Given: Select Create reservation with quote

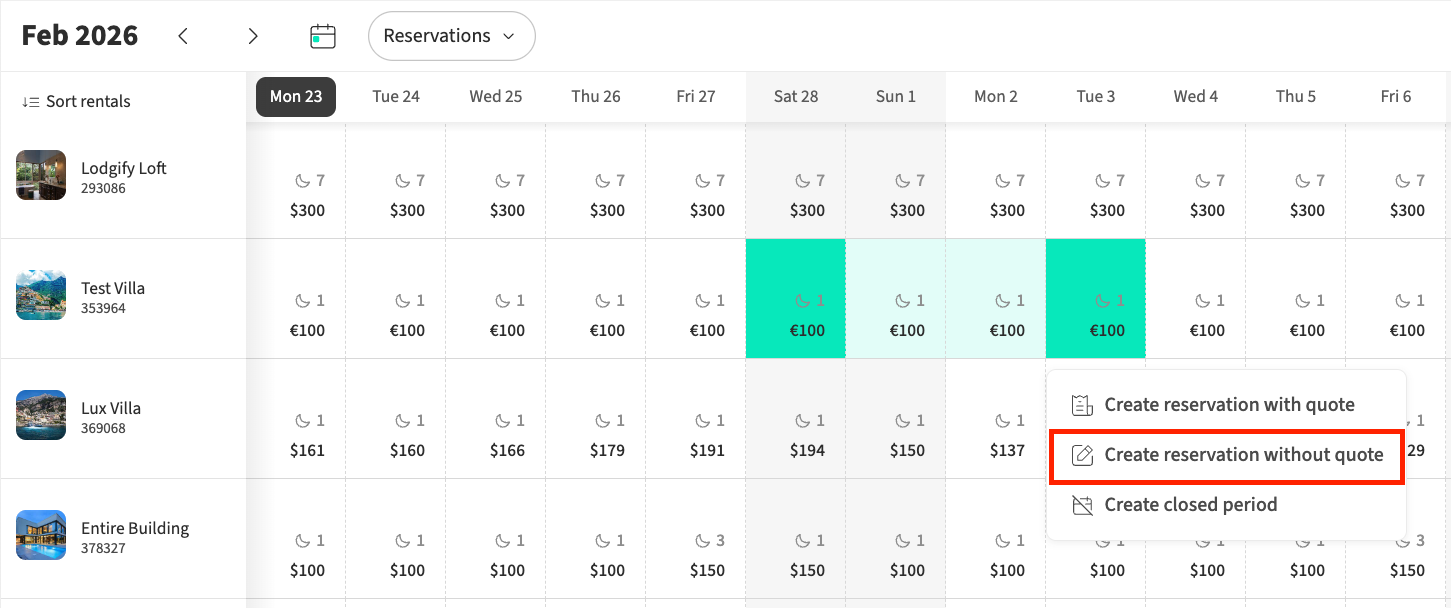Looking at the screenshot, I should click(x=1229, y=405).
